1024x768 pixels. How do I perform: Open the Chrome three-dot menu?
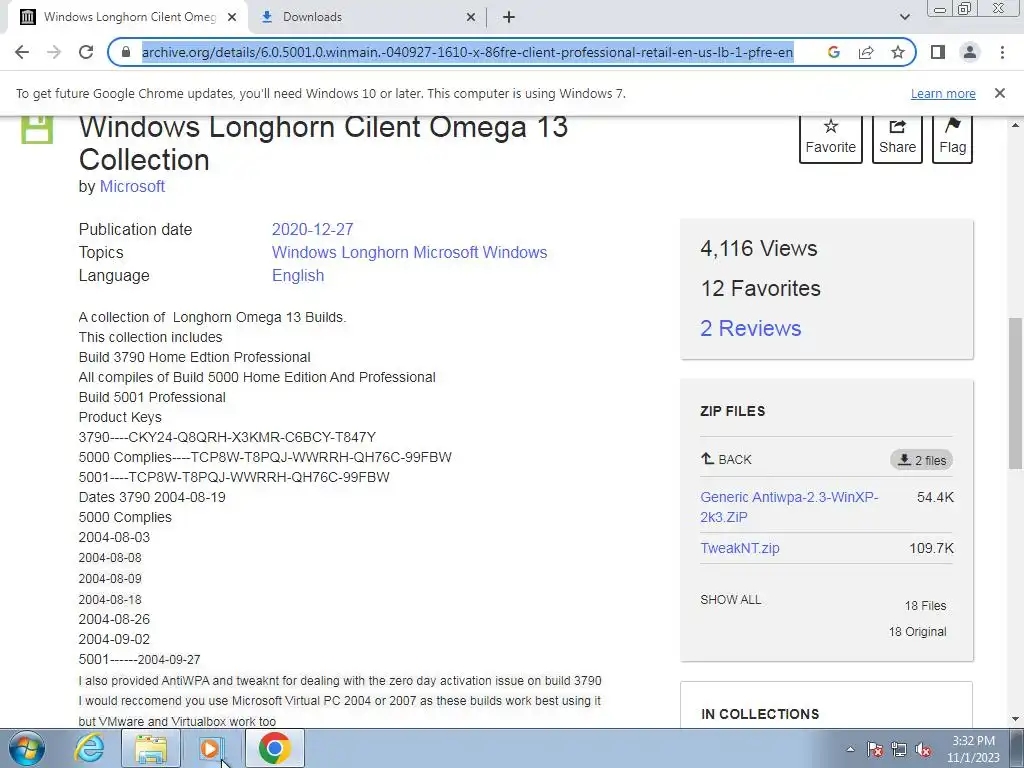1002,52
